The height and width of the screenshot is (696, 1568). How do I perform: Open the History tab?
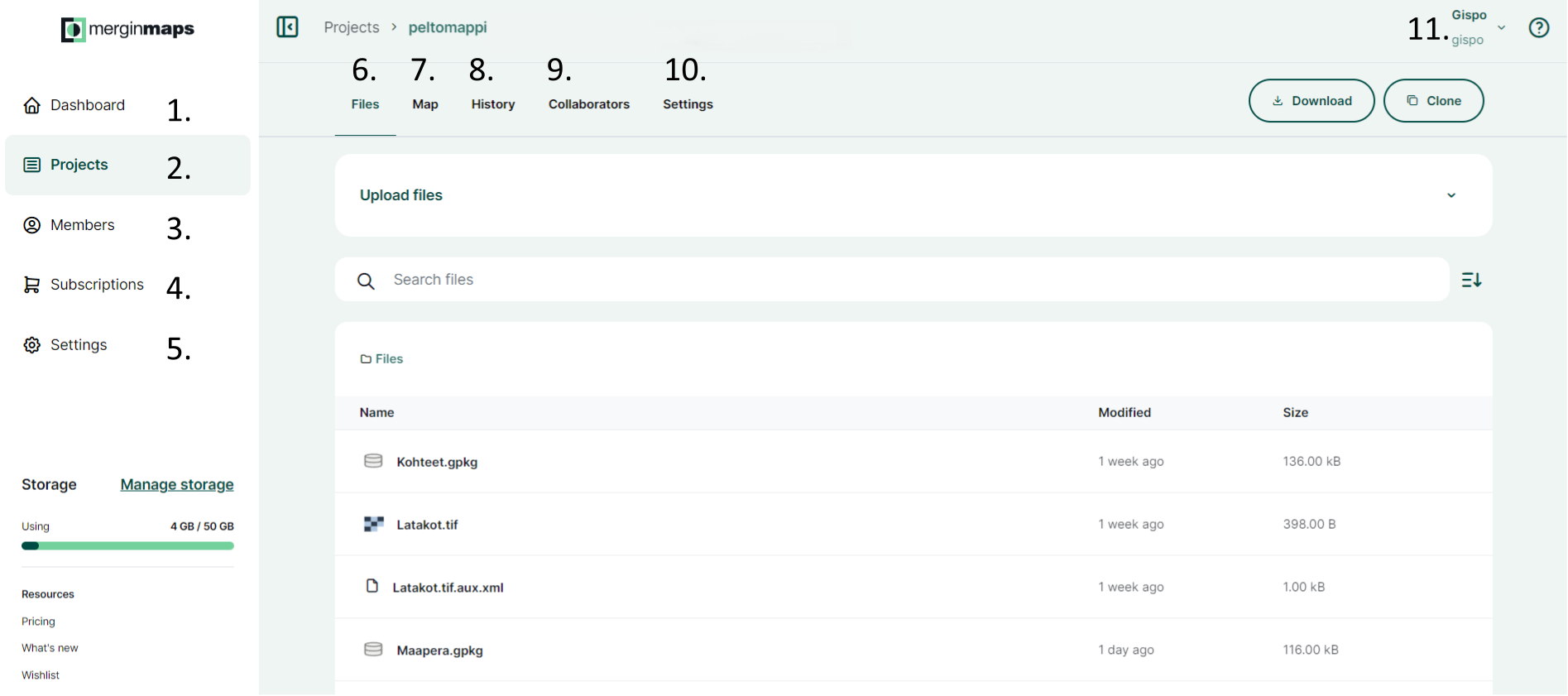493,104
